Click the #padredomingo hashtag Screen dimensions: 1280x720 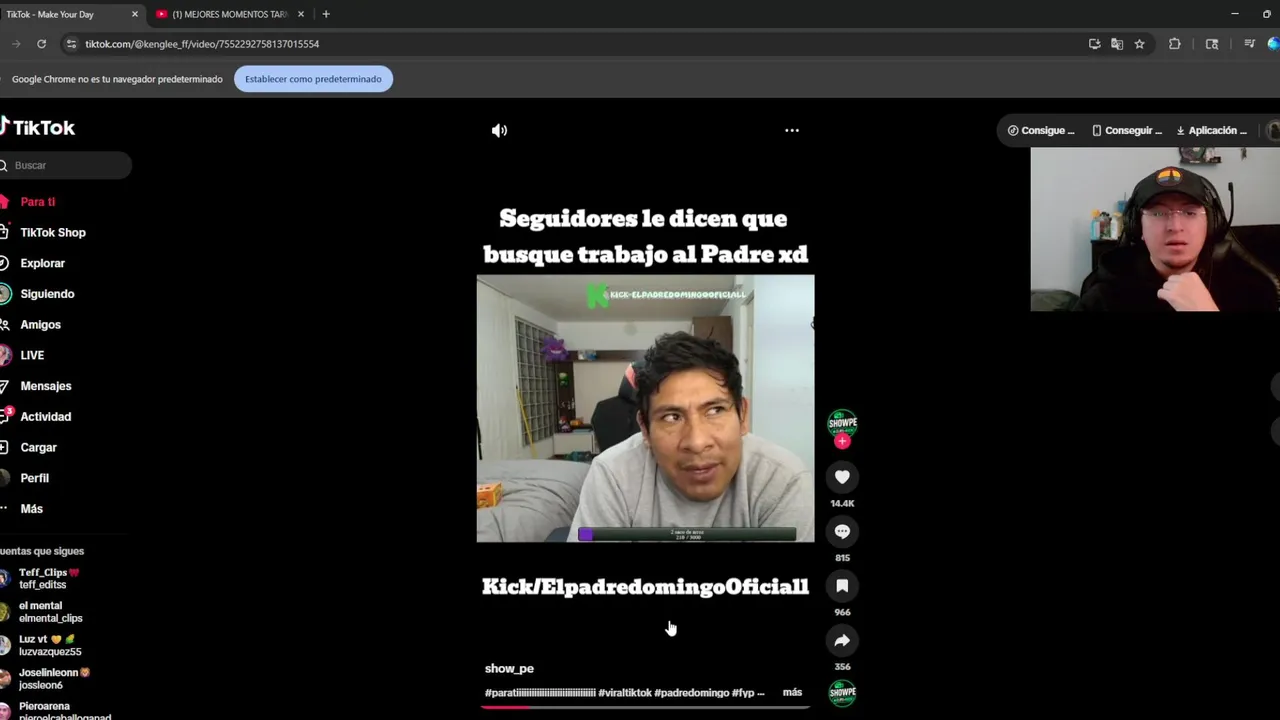(691, 692)
